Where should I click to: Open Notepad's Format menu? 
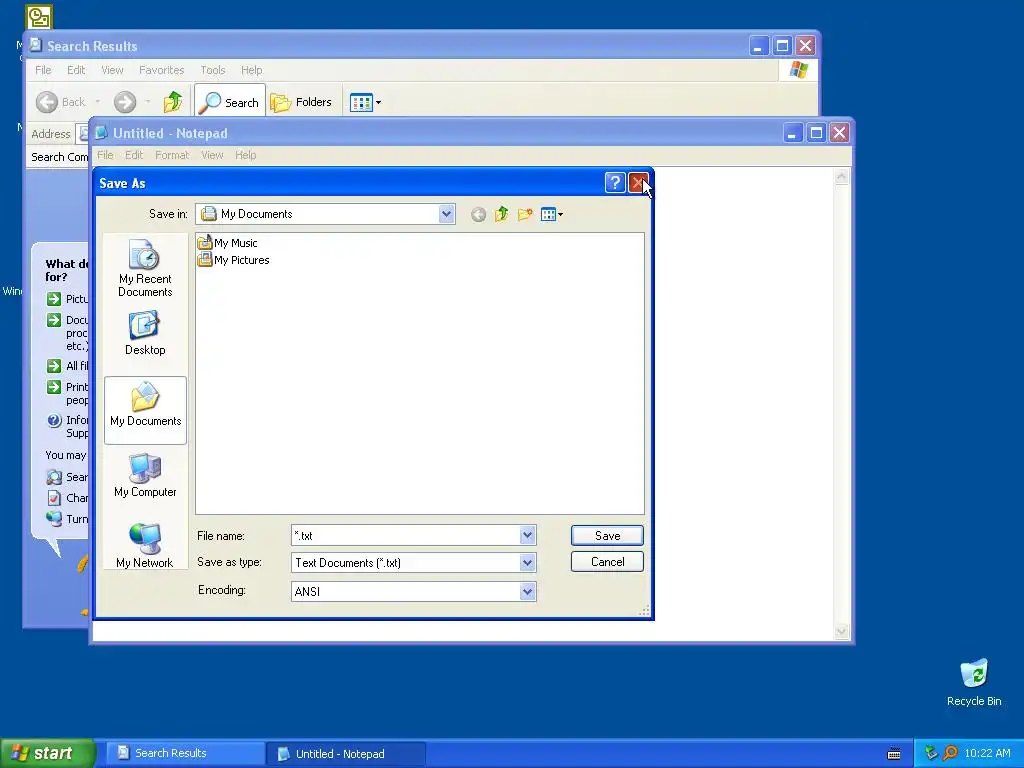coord(172,155)
